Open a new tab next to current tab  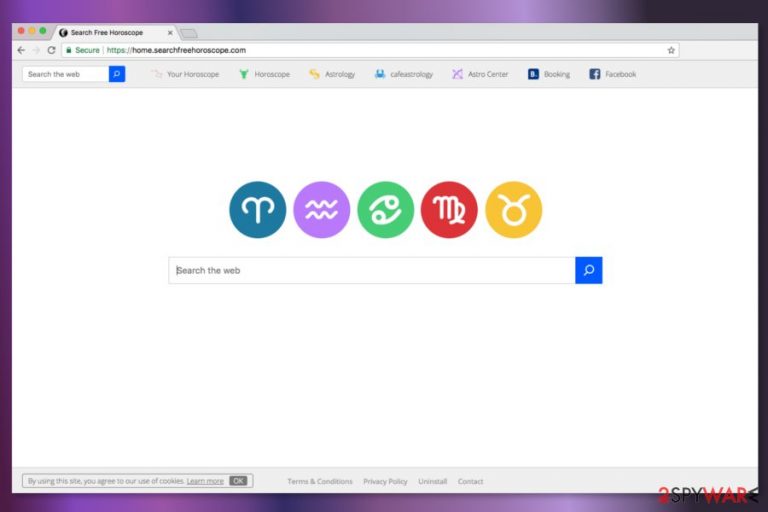pyautogui.click(x=188, y=33)
